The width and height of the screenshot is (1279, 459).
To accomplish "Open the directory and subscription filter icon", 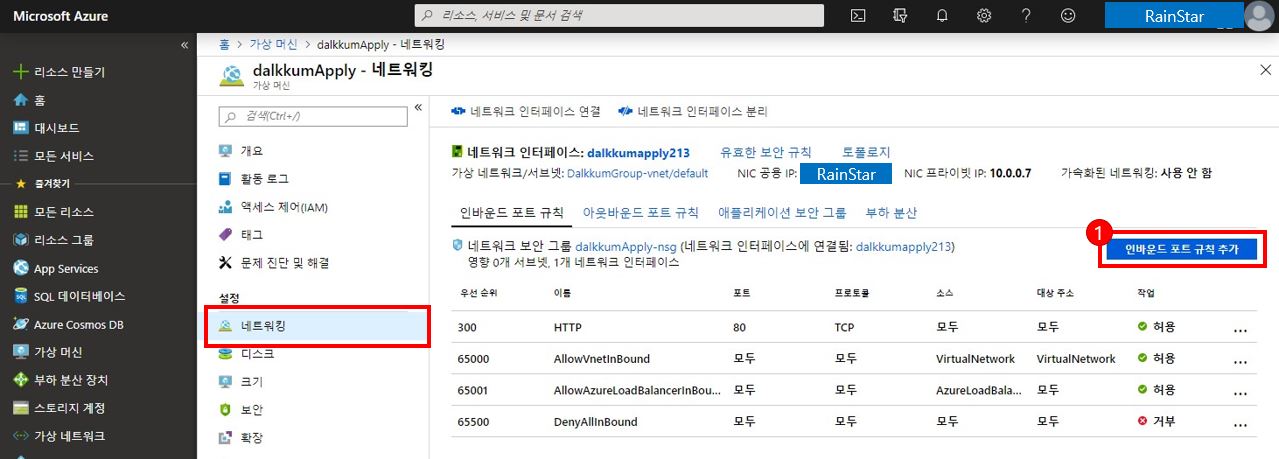I will pos(900,16).
